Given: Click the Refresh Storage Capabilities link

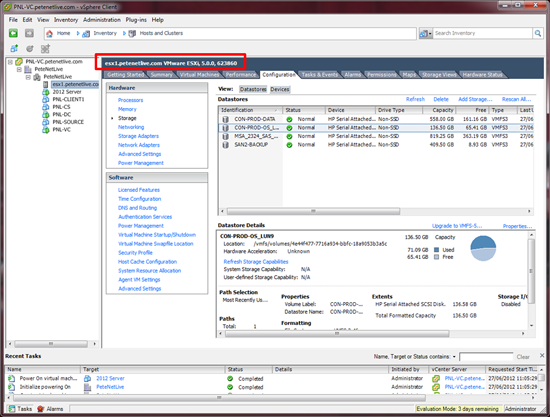Looking at the screenshot, I should point(256,262).
